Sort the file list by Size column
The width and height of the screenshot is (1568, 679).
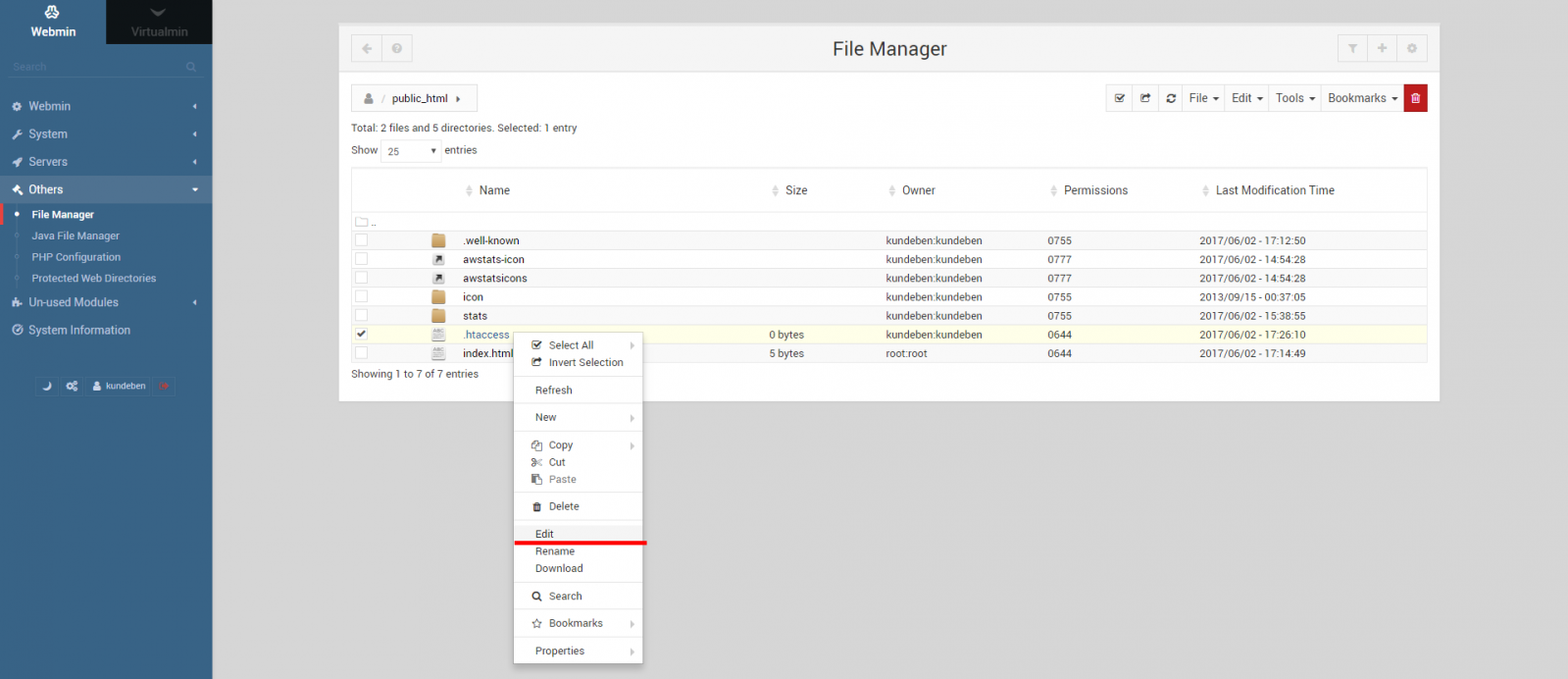tap(795, 190)
